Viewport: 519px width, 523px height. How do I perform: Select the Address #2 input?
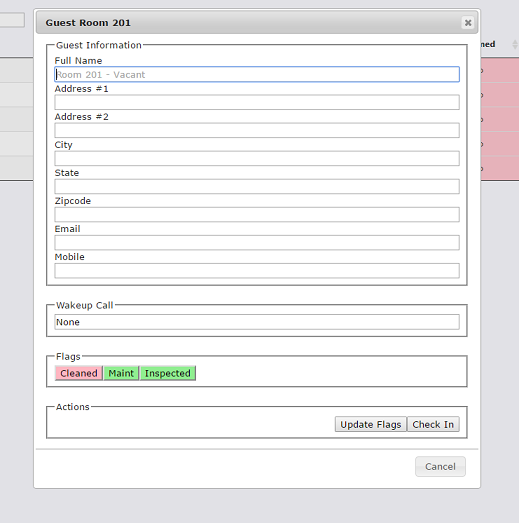tap(257, 130)
